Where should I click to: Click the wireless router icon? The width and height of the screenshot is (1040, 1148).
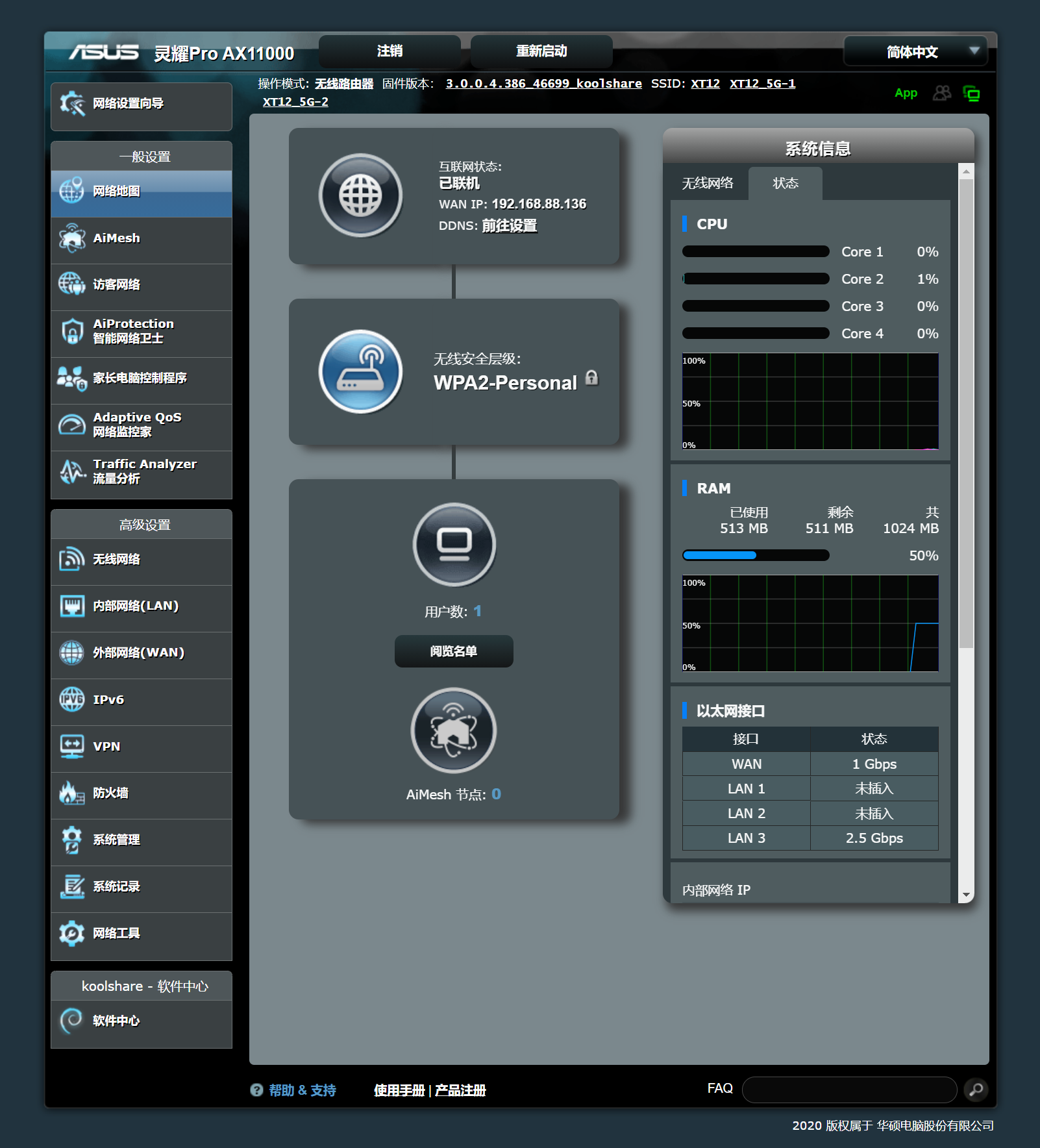360,372
